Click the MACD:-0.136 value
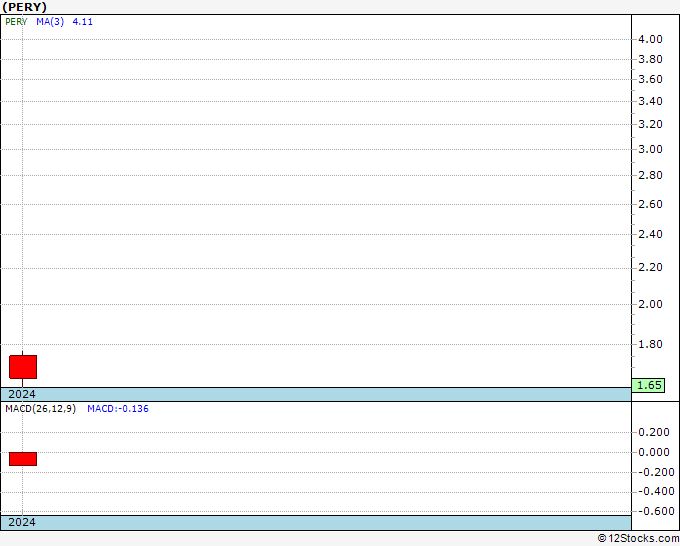 118,409
